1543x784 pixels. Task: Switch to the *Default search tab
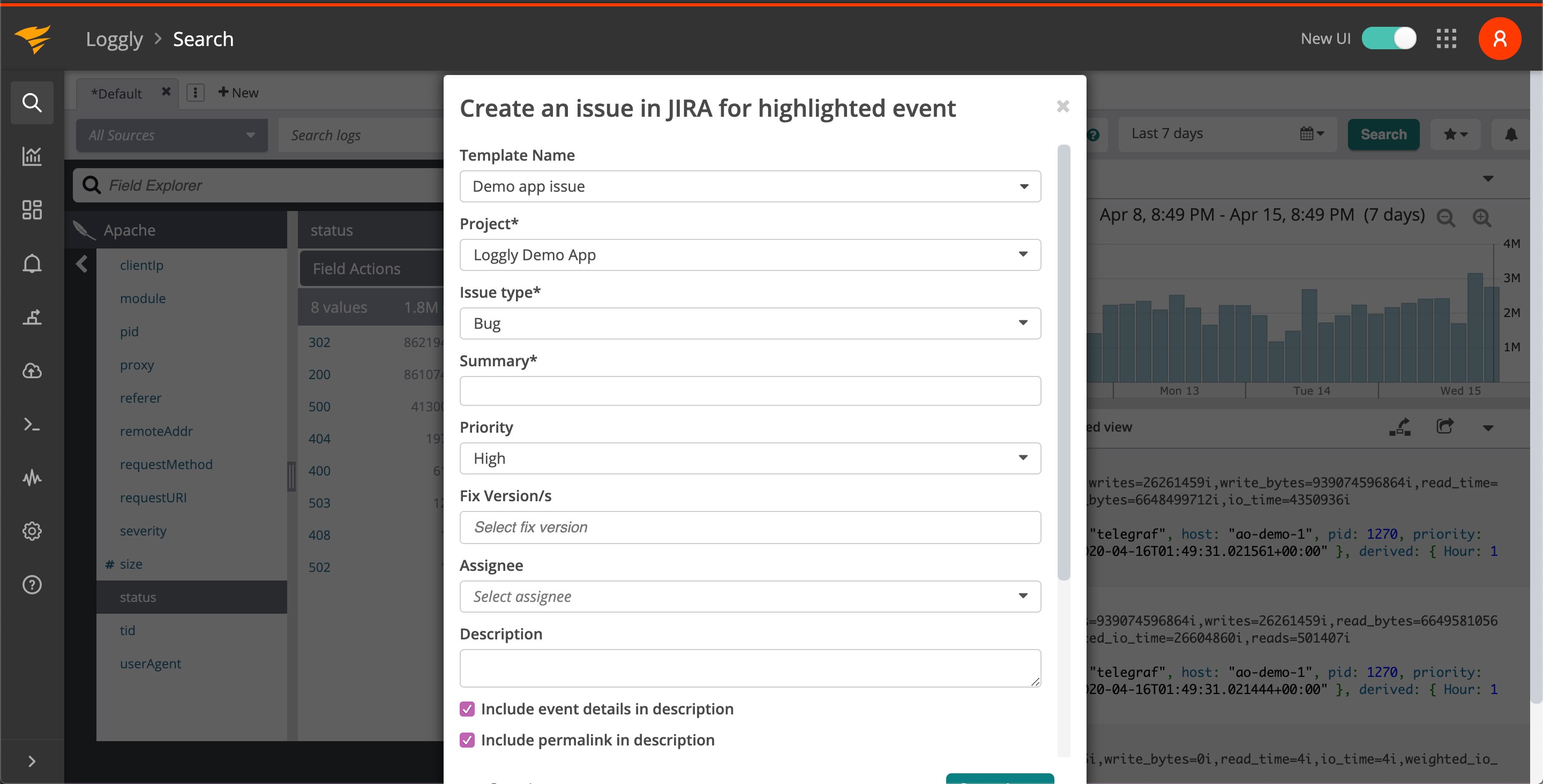coord(117,93)
